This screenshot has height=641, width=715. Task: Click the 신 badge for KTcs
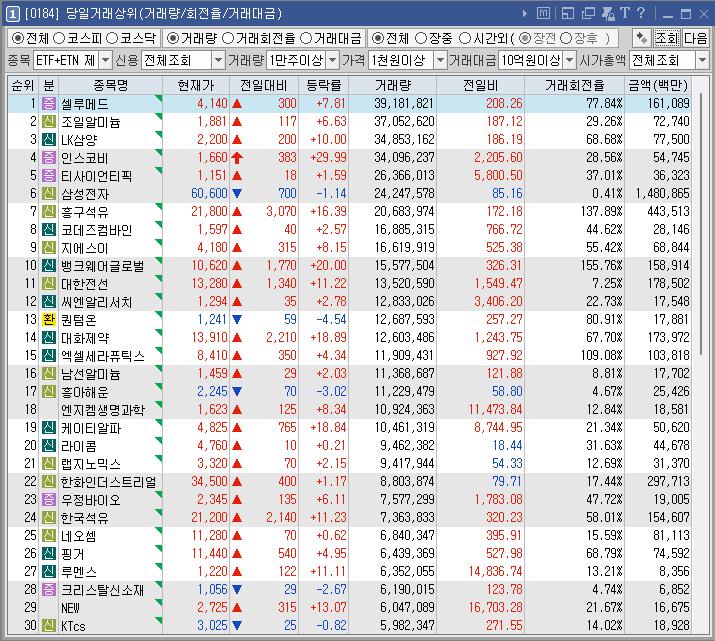click(49, 625)
